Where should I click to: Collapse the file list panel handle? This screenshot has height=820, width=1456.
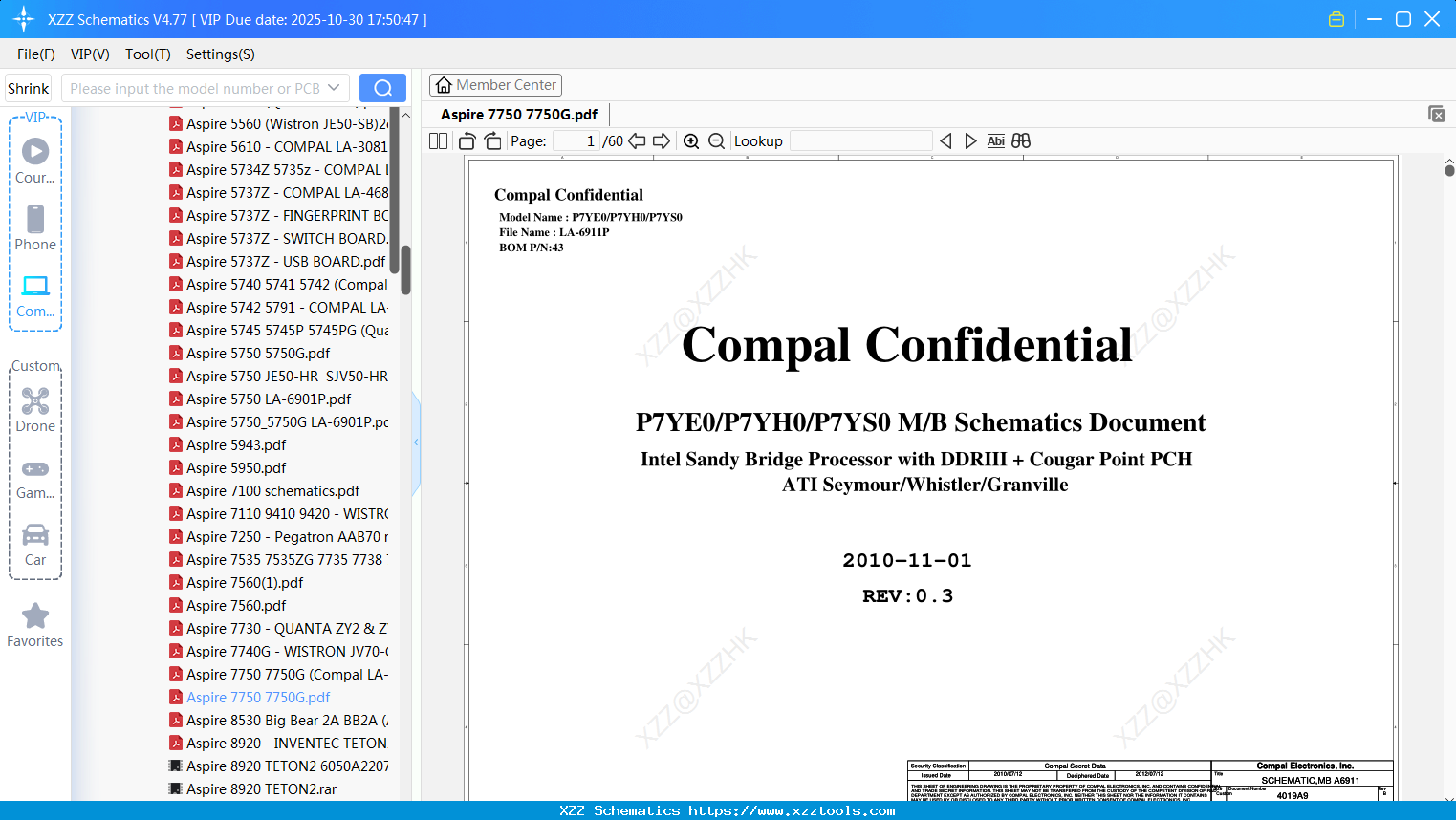pyautogui.click(x=416, y=442)
